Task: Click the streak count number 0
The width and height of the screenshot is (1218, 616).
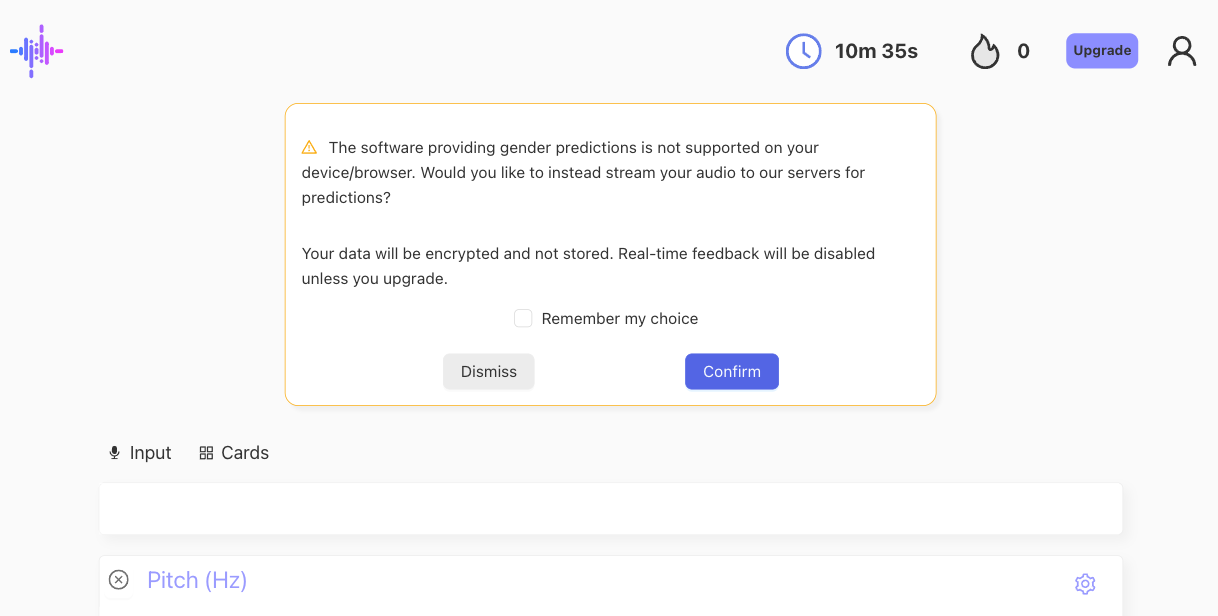Action: [x=1023, y=51]
